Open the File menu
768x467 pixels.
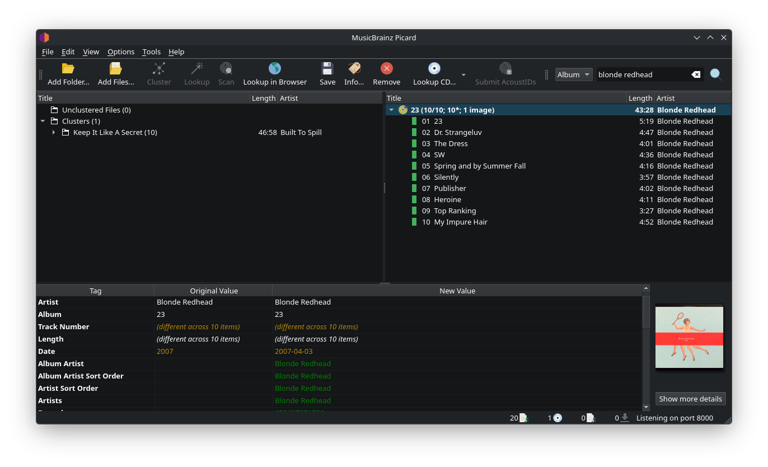coord(48,51)
